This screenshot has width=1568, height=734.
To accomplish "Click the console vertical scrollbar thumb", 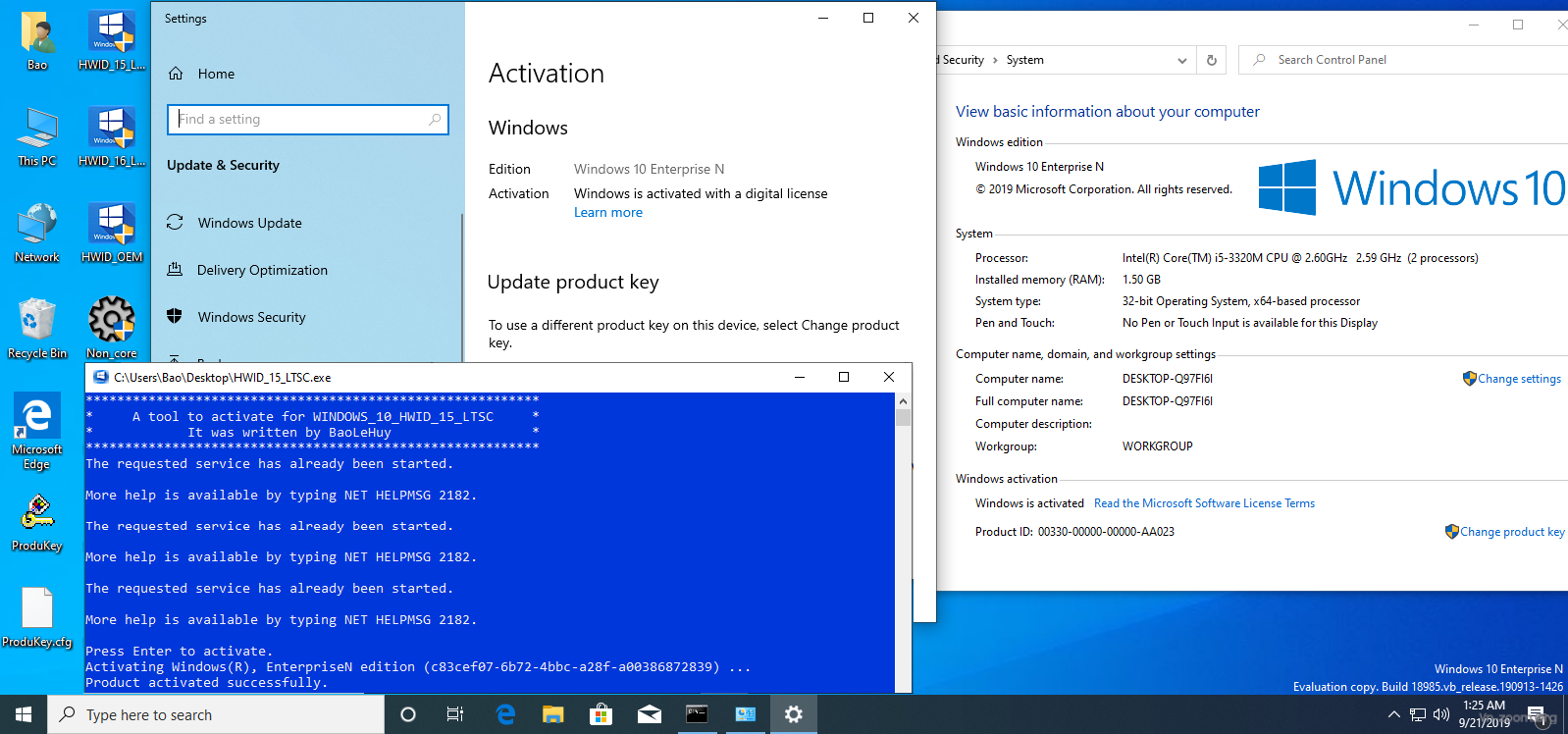I will [x=903, y=417].
